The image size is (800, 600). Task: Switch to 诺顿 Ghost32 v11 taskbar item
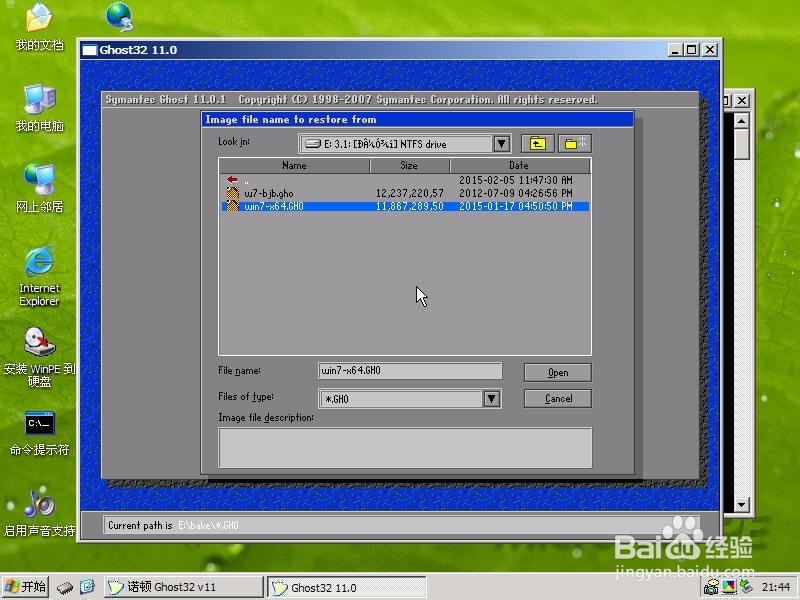184,587
